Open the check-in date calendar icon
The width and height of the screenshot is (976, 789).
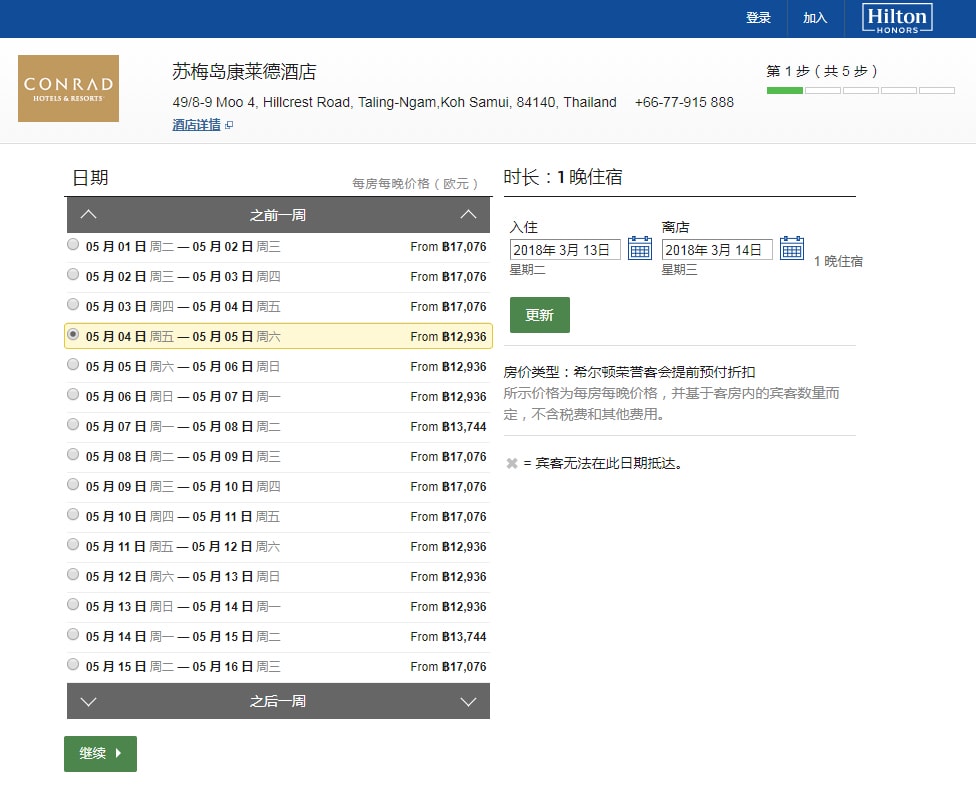click(x=639, y=248)
